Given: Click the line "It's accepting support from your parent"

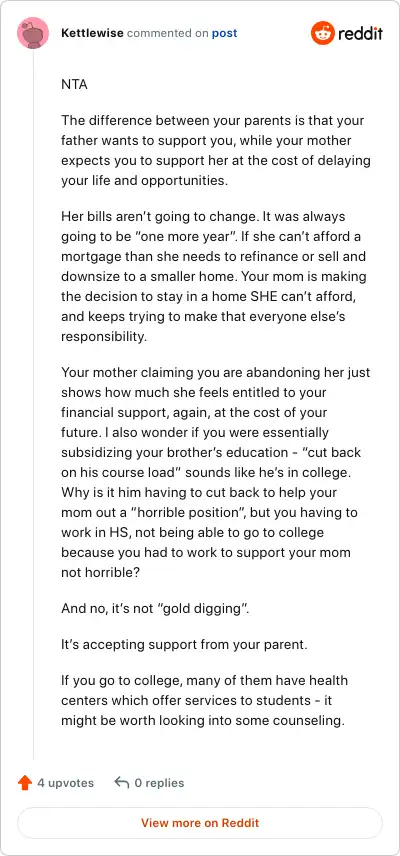Looking at the screenshot, I should 184,644.
